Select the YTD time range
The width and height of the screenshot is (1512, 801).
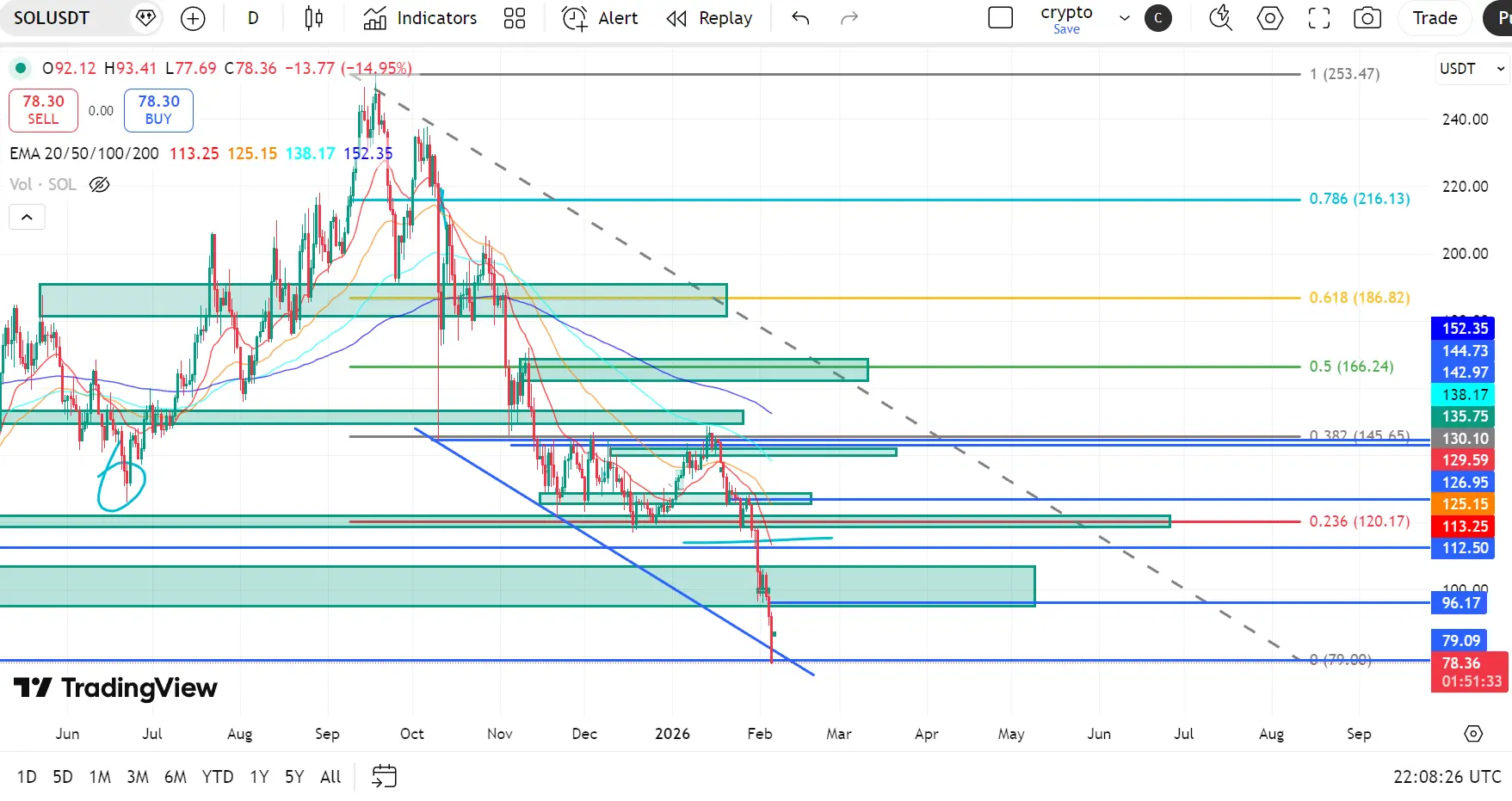[x=218, y=777]
